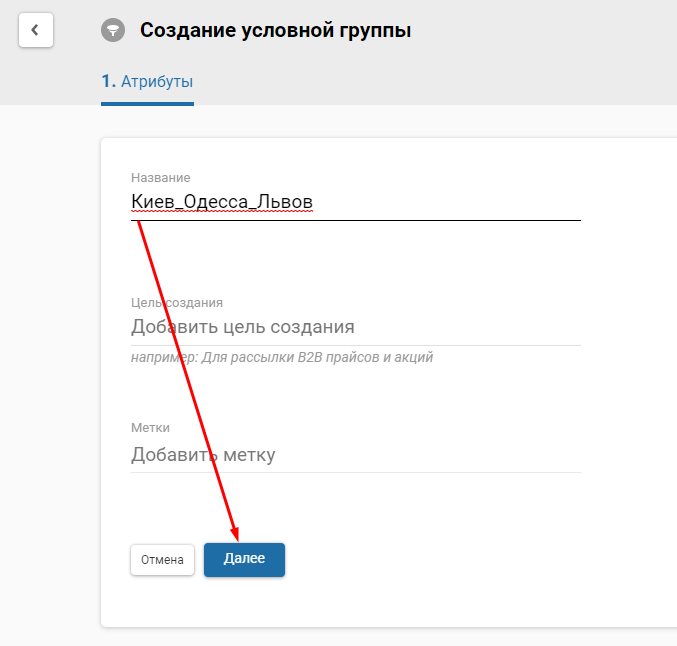Focus the Добавить цель создания field
The height and width of the screenshot is (646, 677).
355,327
